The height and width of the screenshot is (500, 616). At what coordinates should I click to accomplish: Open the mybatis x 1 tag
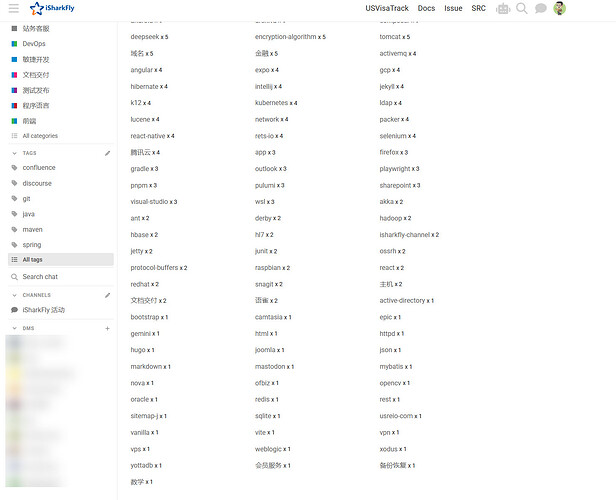click(x=396, y=366)
